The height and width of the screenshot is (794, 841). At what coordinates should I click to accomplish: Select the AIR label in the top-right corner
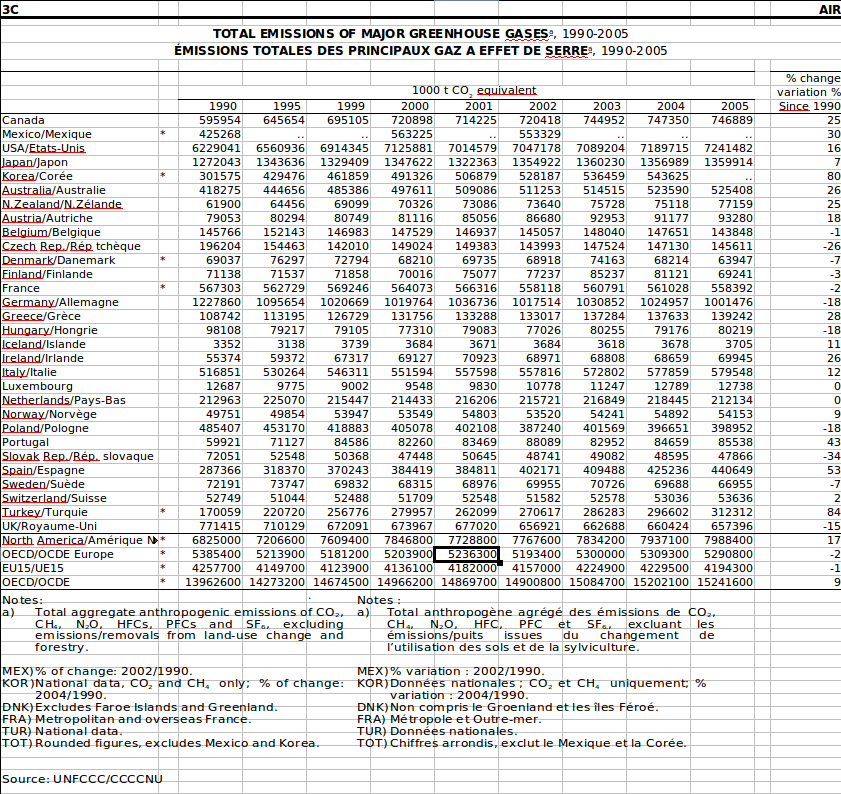[829, 10]
